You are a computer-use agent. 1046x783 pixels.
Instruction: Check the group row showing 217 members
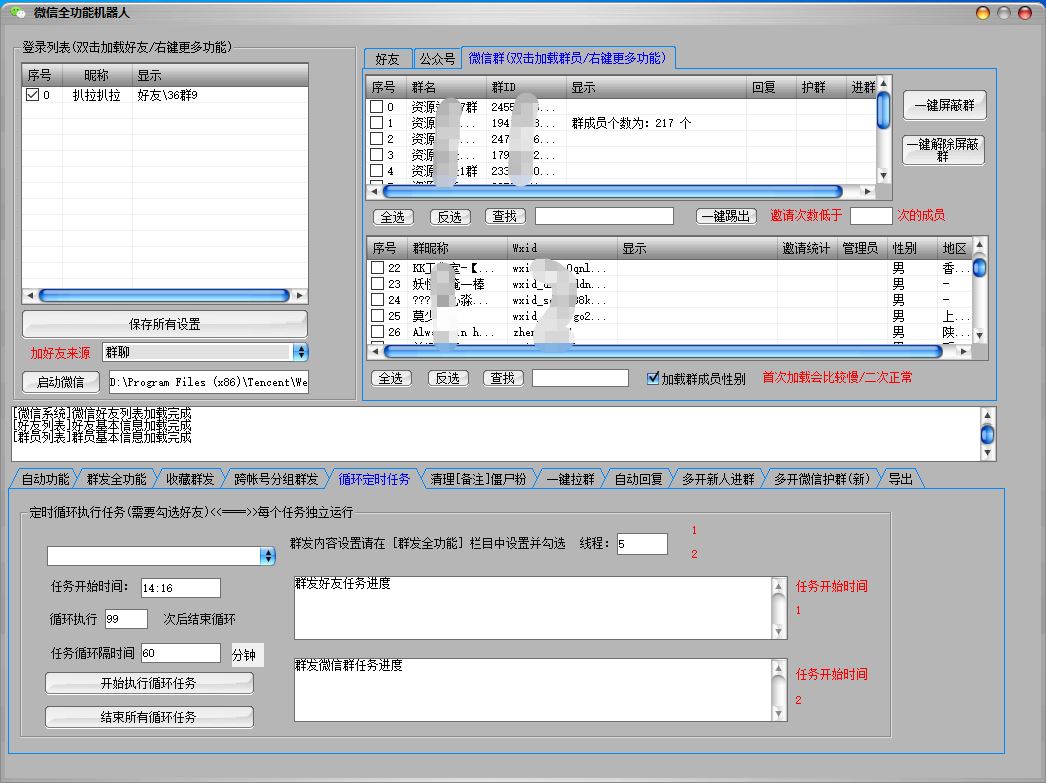coord(377,123)
